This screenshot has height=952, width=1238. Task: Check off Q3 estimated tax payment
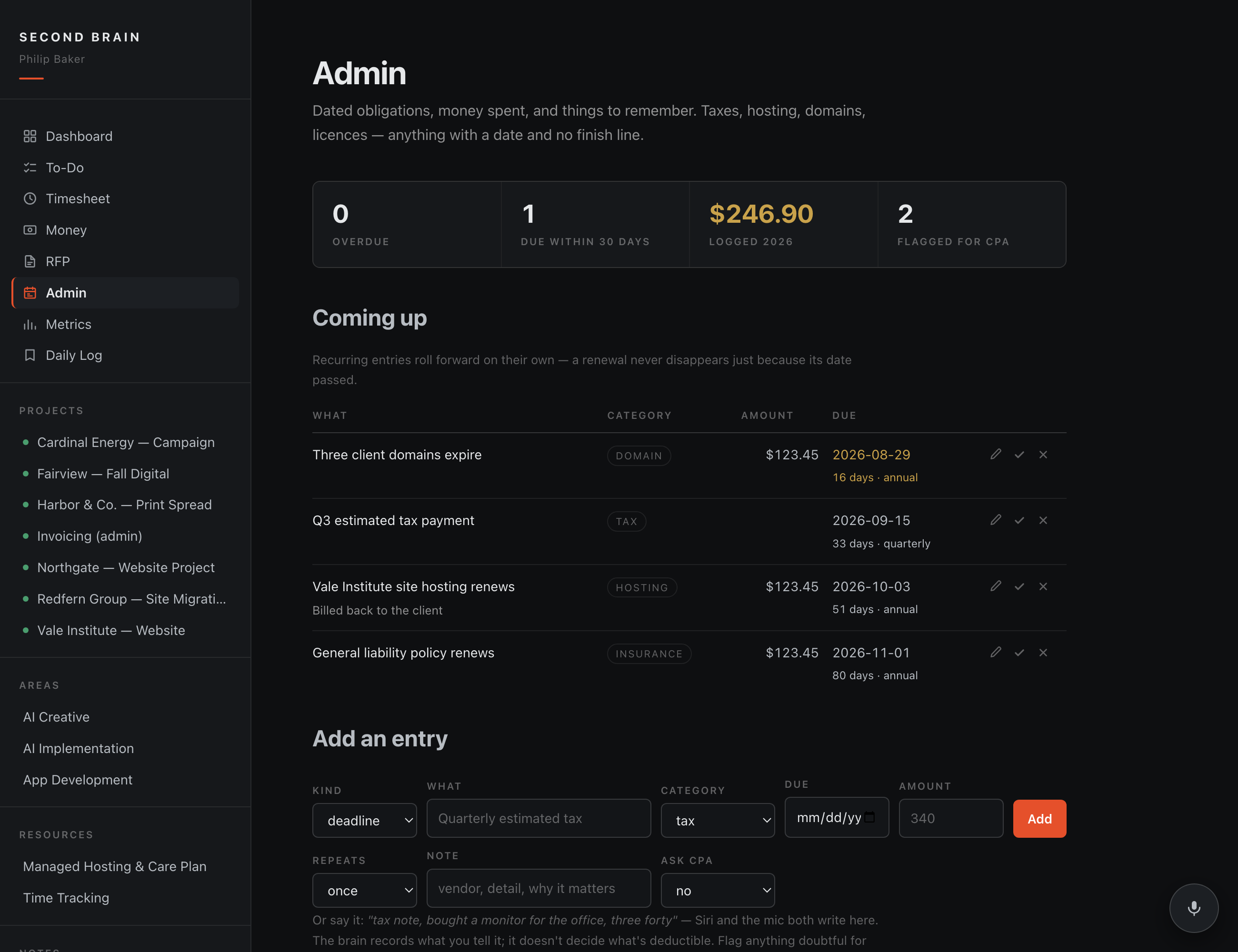click(1019, 520)
